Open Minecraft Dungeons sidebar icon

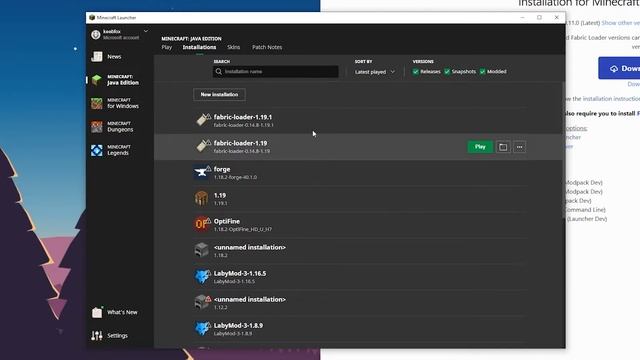point(97,127)
